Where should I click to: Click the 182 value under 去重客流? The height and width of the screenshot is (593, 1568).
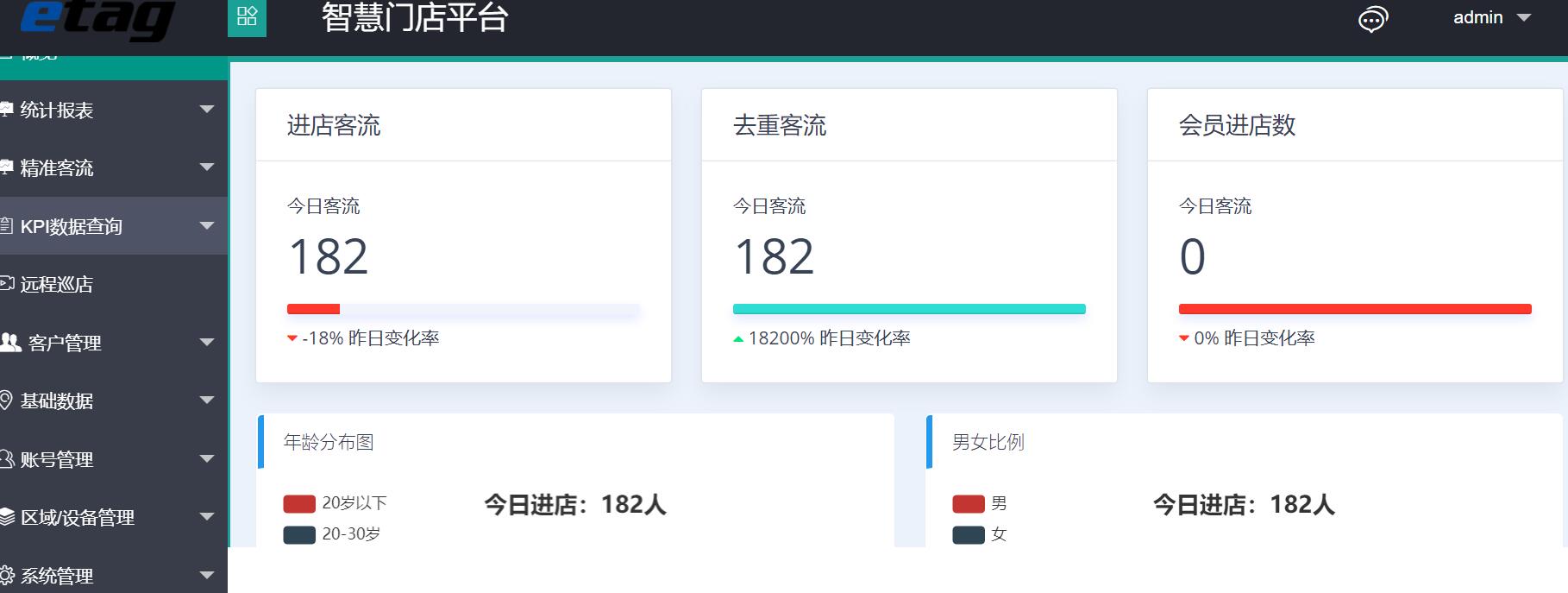[775, 257]
